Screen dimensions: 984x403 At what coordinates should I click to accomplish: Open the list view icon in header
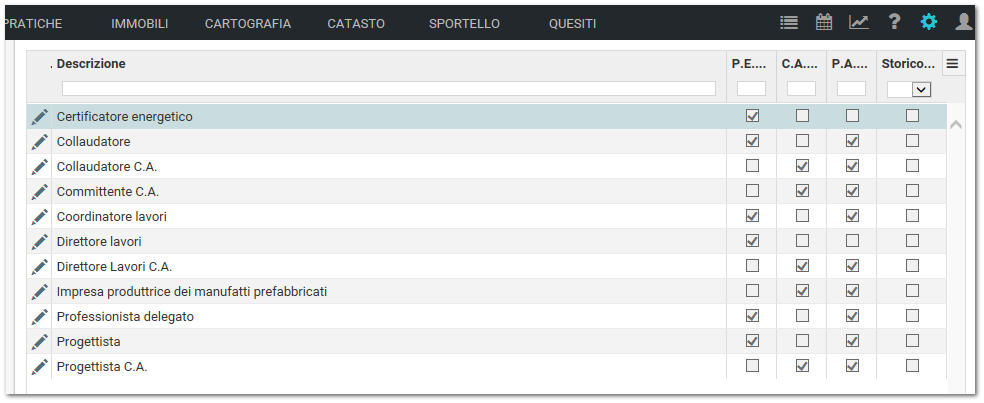click(789, 23)
